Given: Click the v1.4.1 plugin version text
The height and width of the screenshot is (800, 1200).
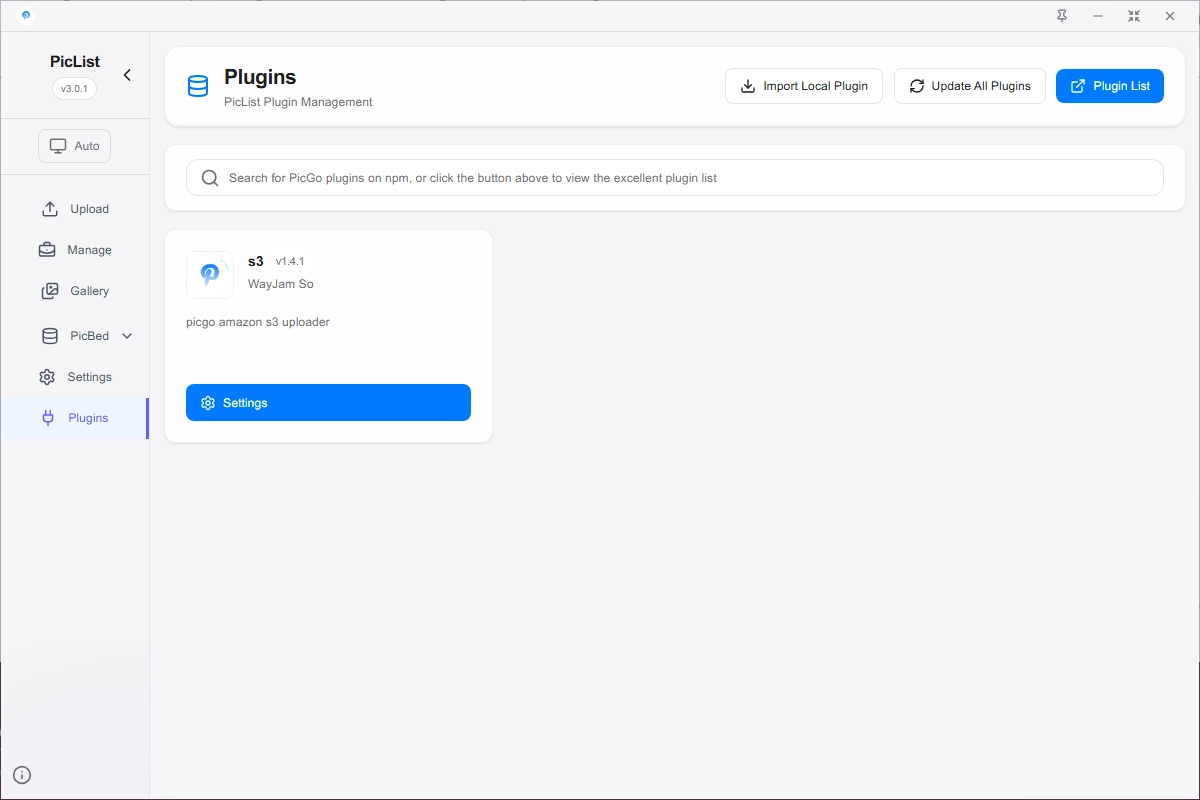Looking at the screenshot, I should point(290,262).
